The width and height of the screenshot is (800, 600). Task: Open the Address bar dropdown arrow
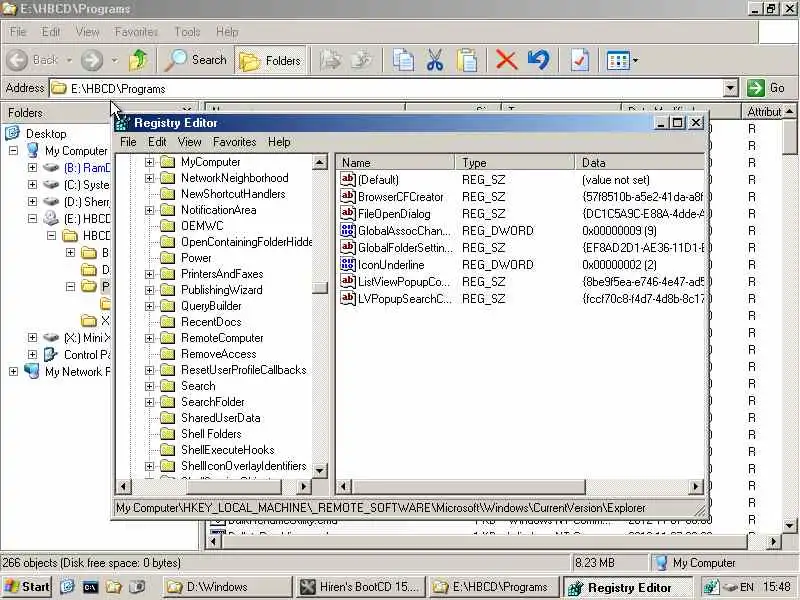(731, 88)
